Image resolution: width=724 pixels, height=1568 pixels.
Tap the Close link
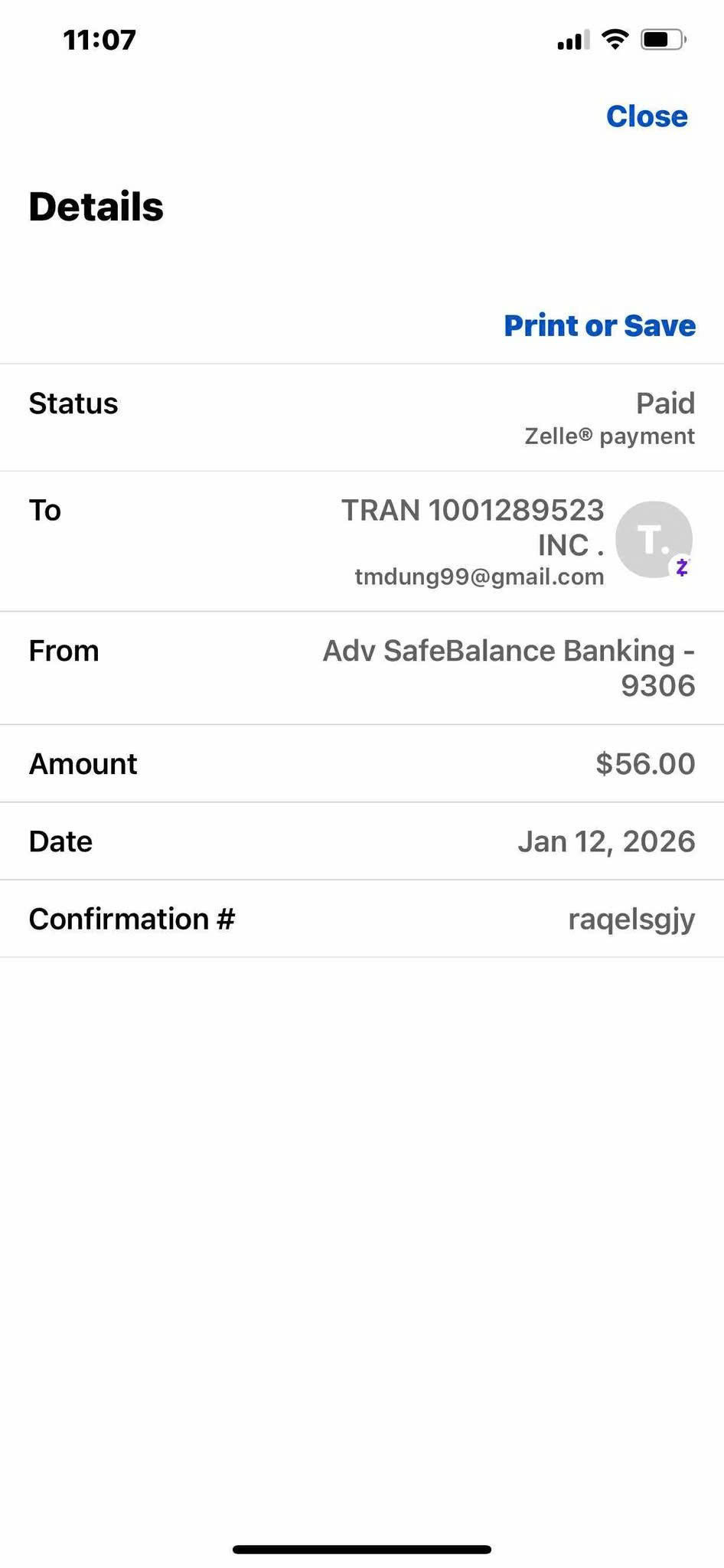(647, 116)
